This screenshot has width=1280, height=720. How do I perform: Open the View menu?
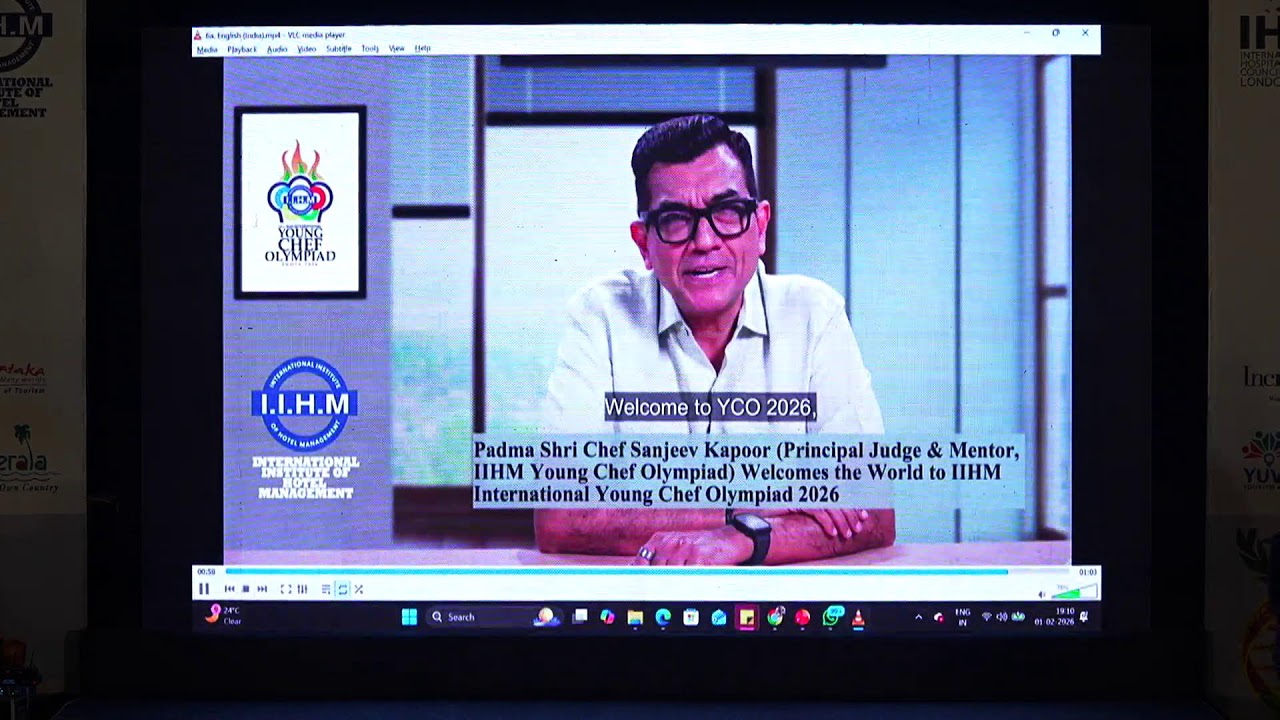pos(397,49)
